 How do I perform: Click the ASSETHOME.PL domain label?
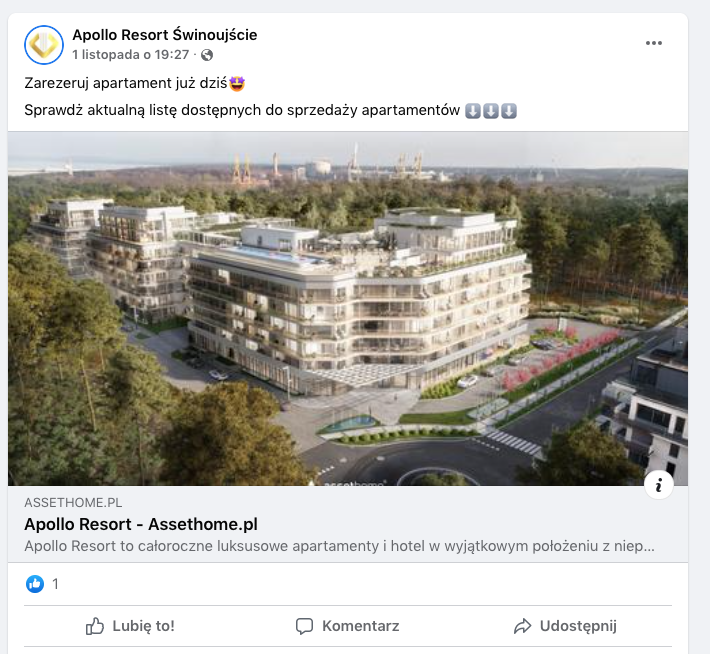73,503
